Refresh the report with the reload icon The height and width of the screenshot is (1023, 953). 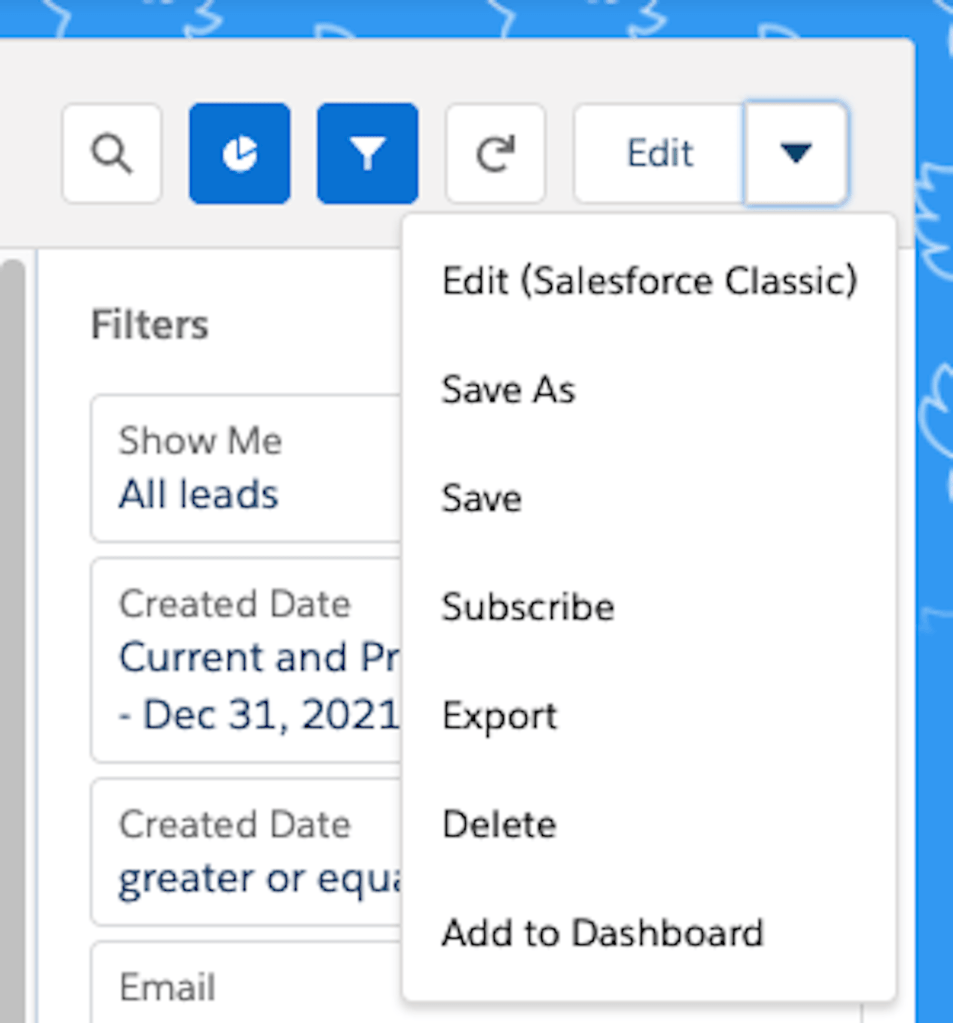(x=495, y=154)
